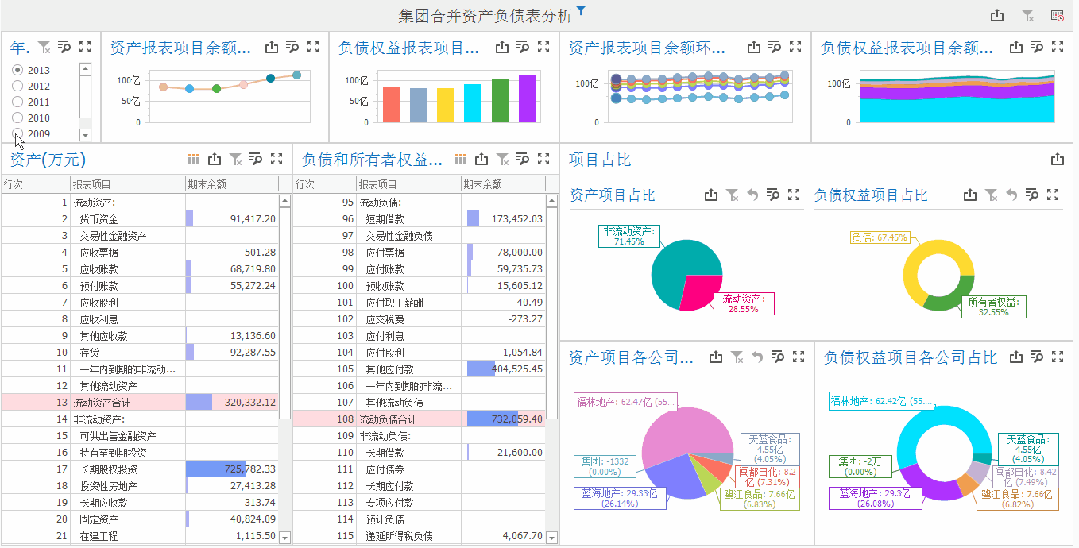Image resolution: width=1079 pixels, height=548 pixels.
Task: Click blue filter funnel beside dashboard title
Action: click(x=581, y=11)
